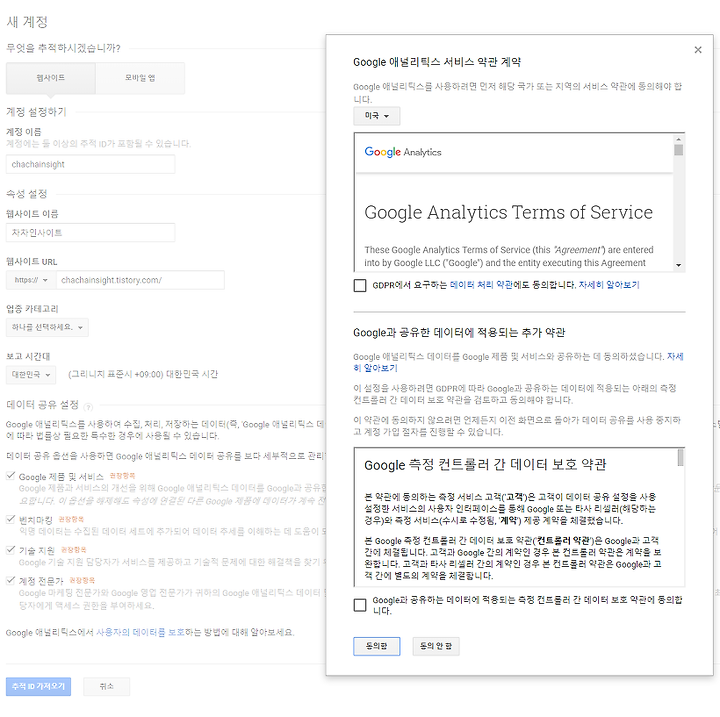Check the 측정 컨트롤러 간 데이터 보호 약관 box
The height and width of the screenshot is (717, 720).
tap(360, 605)
